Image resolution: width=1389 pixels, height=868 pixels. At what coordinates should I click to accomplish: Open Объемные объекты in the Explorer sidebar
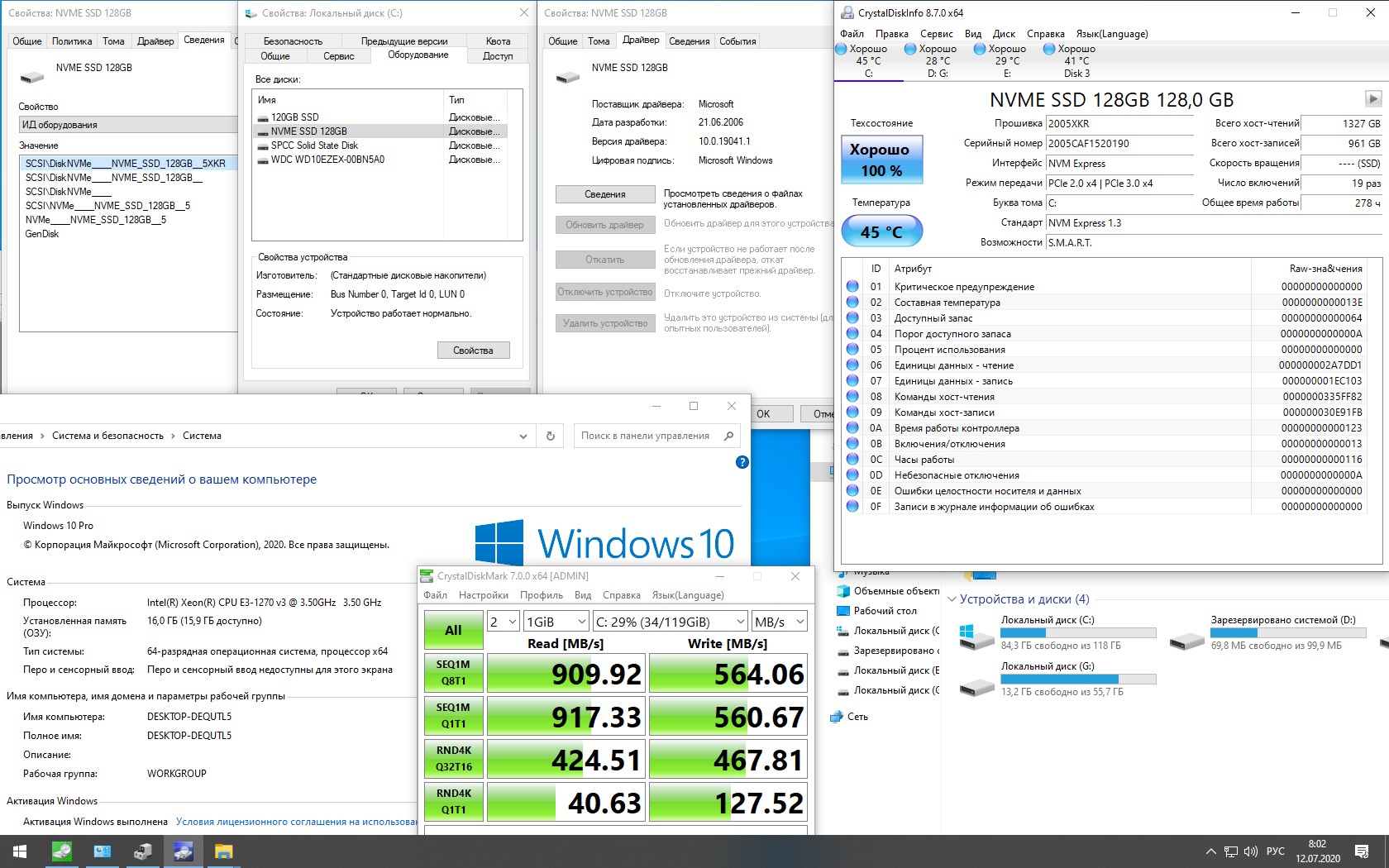point(888,591)
